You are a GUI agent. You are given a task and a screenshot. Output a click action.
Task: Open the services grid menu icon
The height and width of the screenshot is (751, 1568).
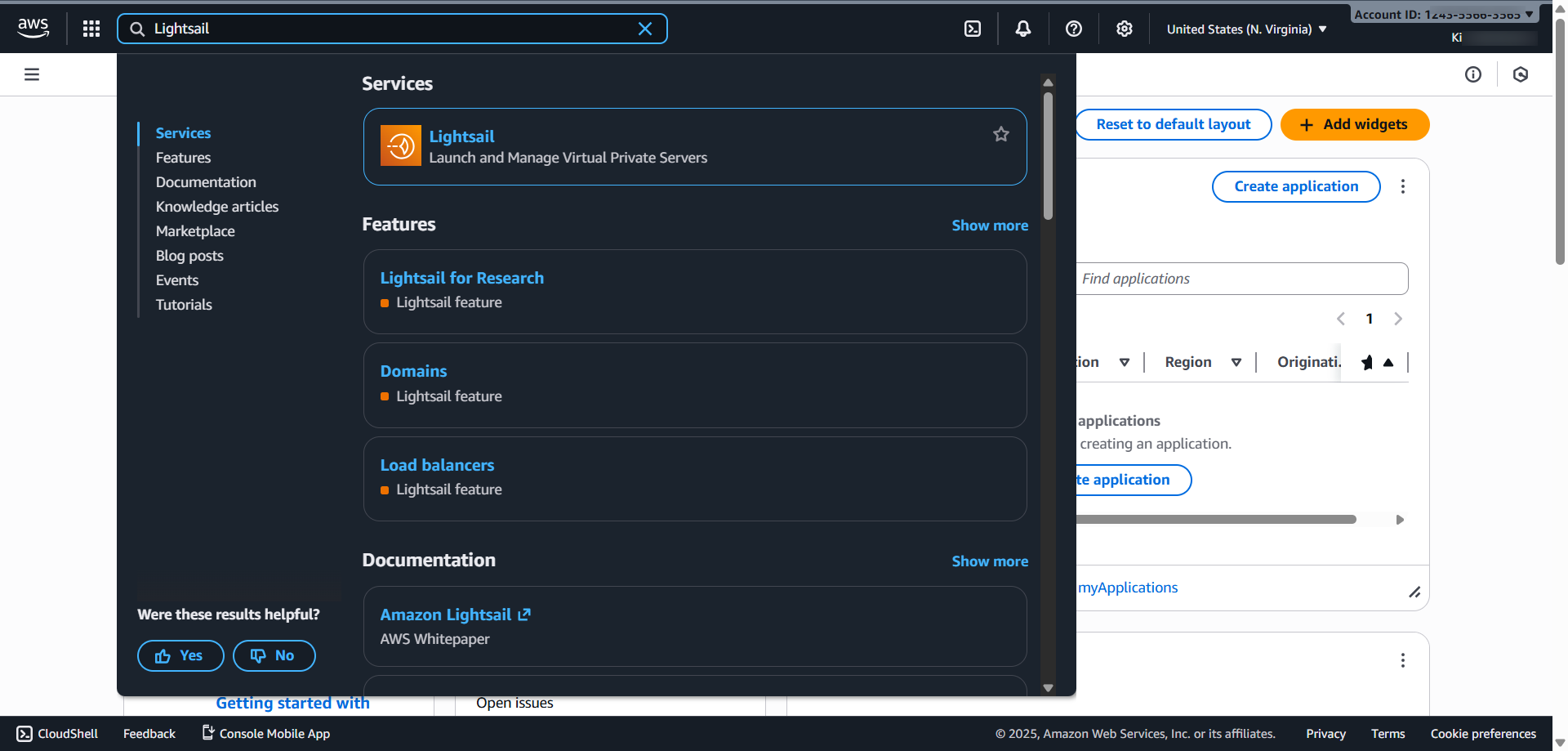pyautogui.click(x=91, y=29)
